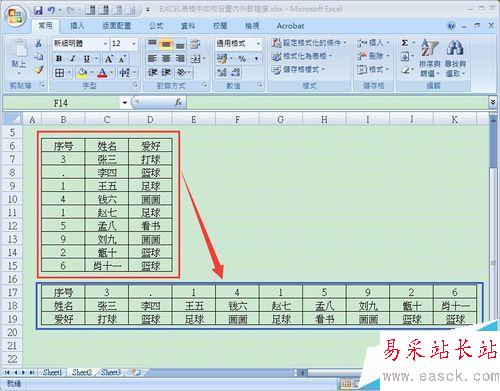Viewport: 500px width, 391px height.
Task: Undo the last action
Action: 52,10
